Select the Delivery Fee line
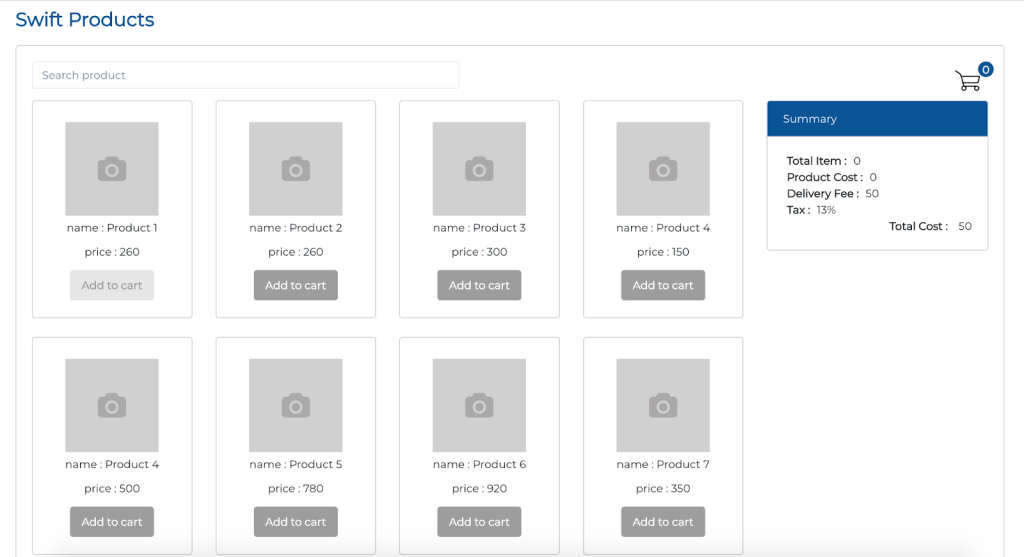 click(833, 193)
